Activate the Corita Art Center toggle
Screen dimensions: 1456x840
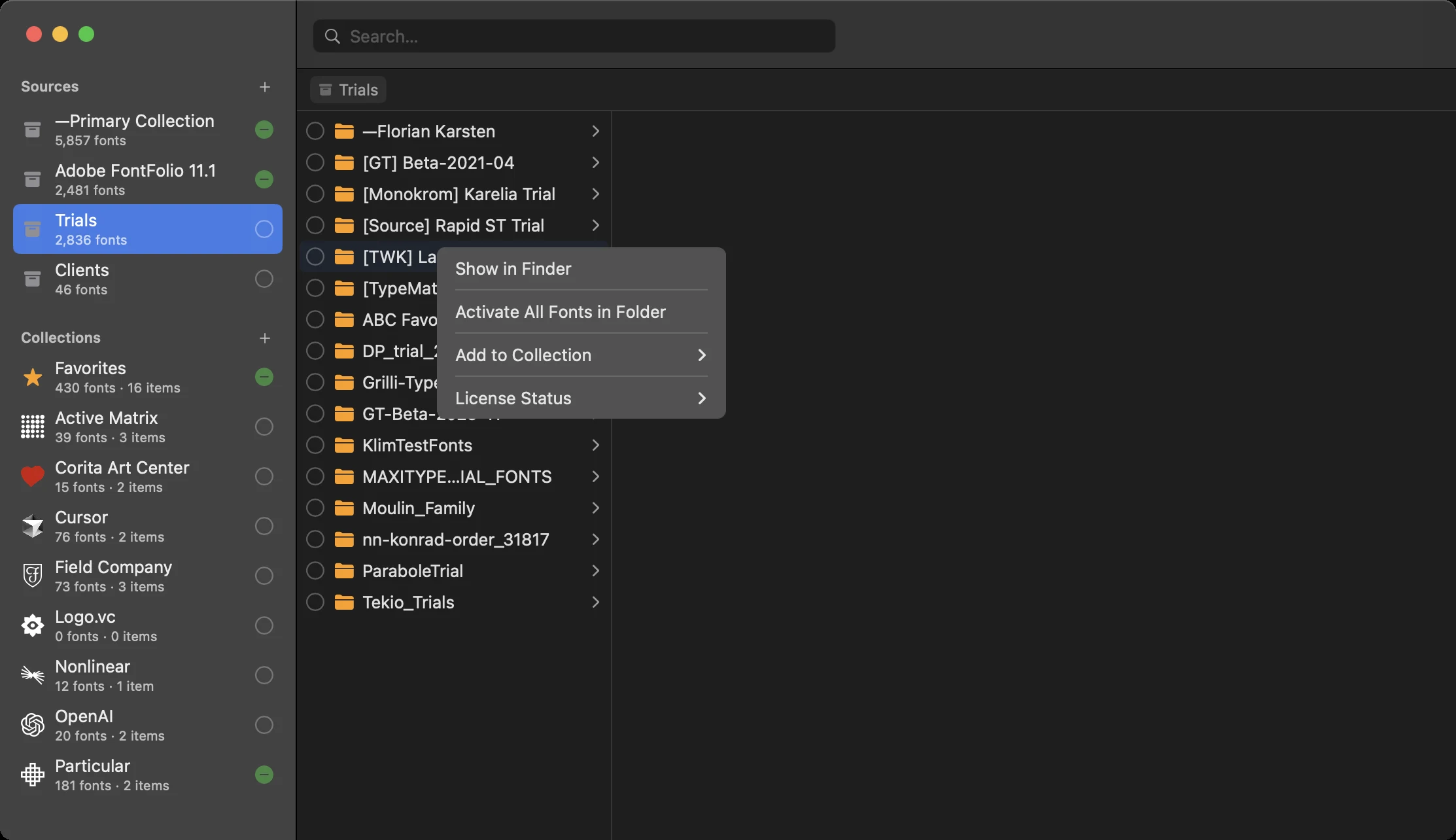[264, 476]
